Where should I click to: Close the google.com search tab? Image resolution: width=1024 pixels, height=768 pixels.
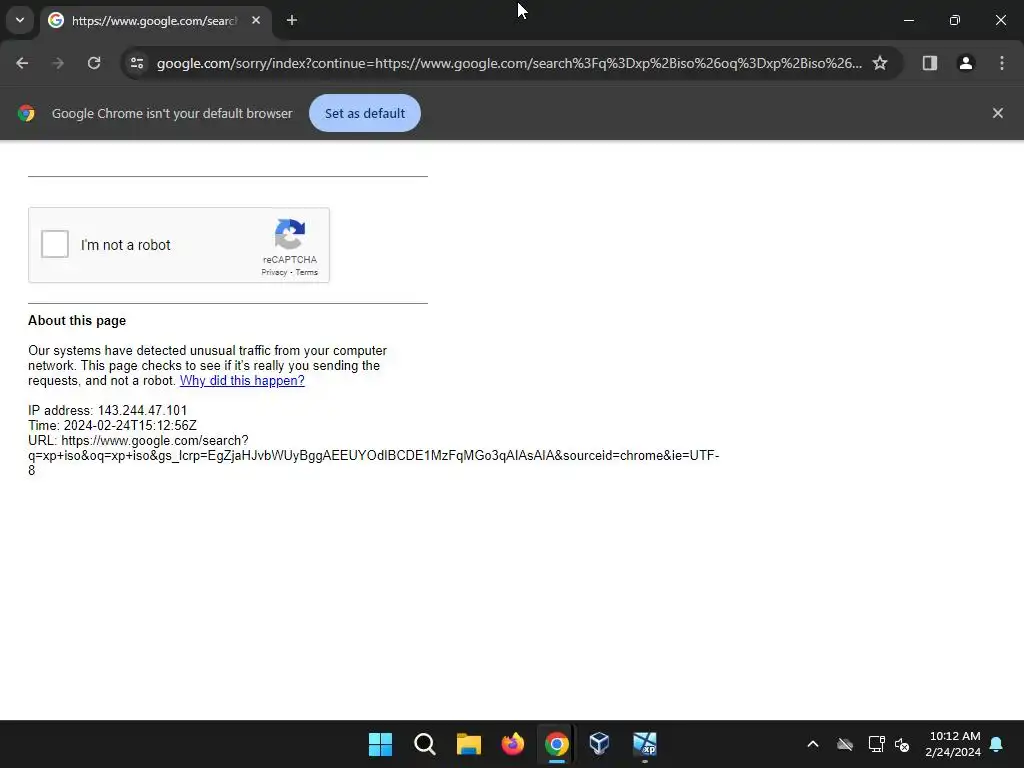tap(256, 20)
